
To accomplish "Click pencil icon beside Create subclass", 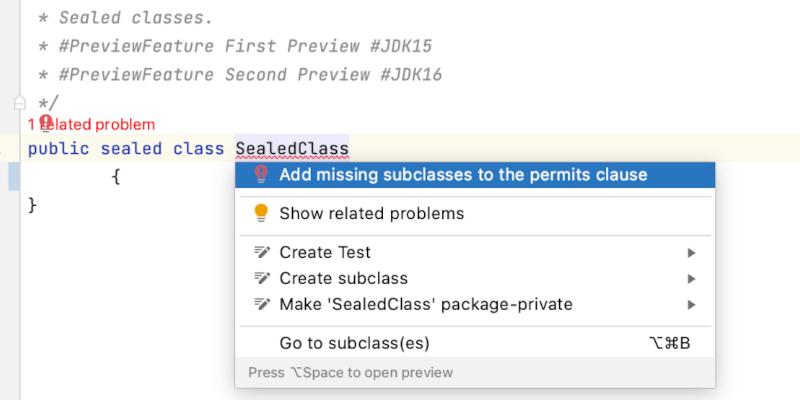I will [262, 278].
